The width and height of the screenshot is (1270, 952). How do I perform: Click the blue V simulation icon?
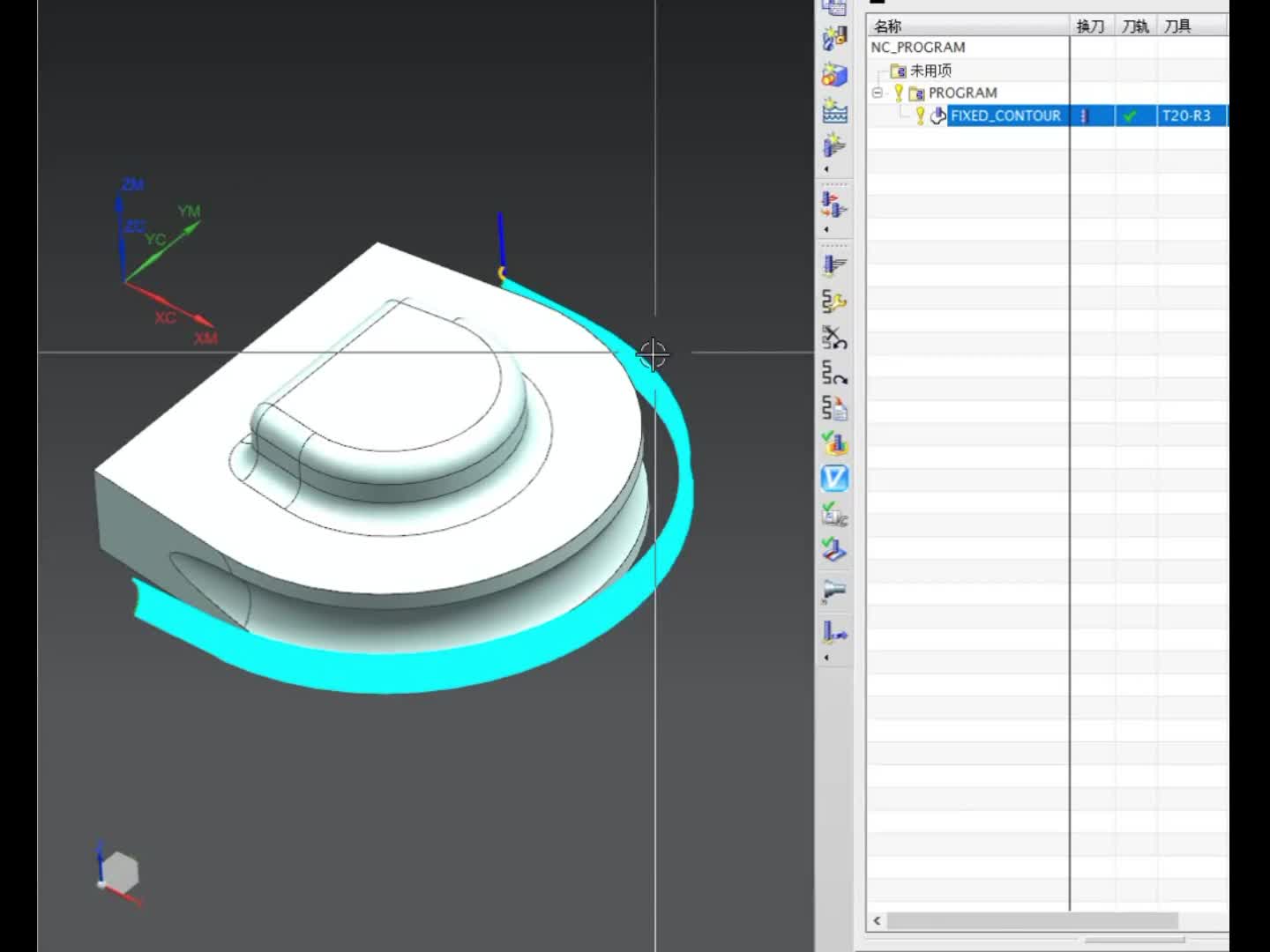[834, 479]
